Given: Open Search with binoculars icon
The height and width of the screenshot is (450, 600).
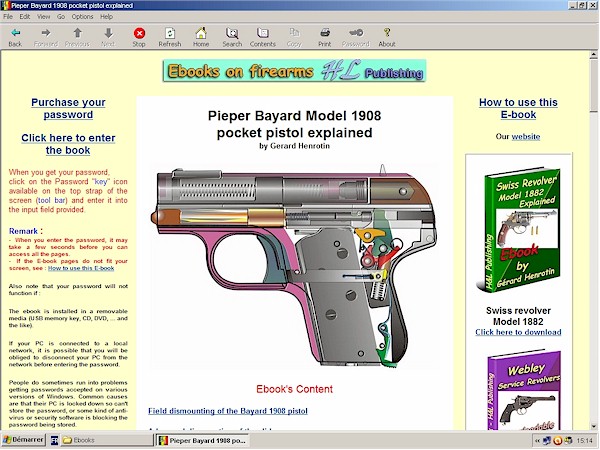Looking at the screenshot, I should tap(232, 33).
